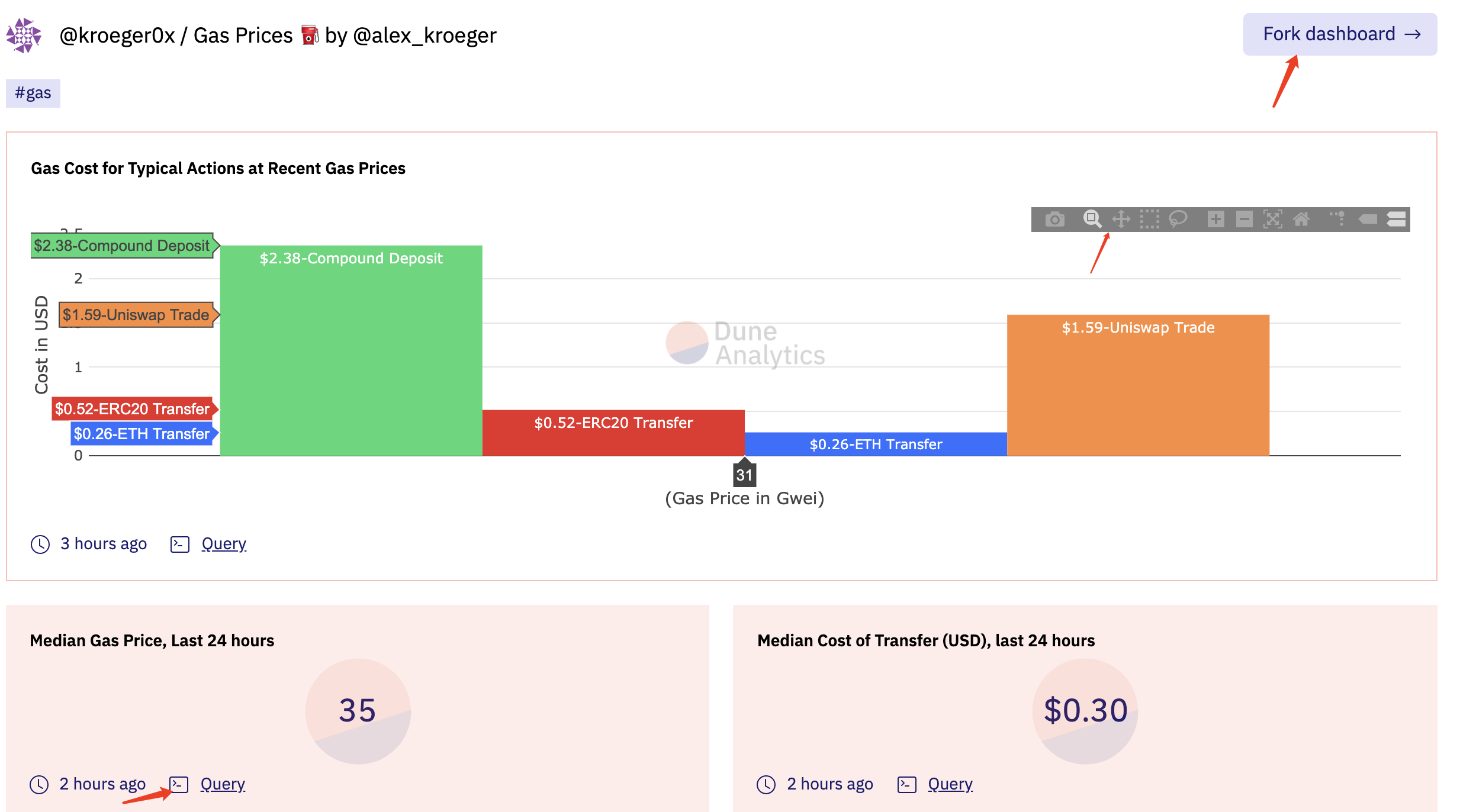This screenshot has height=812, width=1460.
Task: Open Query link under Median Cost of Transfer
Action: [950, 784]
